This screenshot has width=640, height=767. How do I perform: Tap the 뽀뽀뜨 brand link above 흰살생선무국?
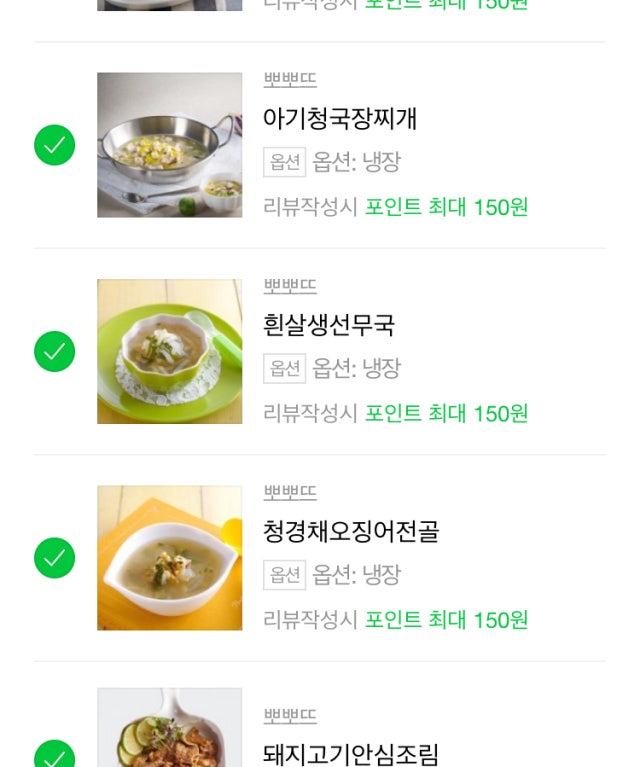coord(290,286)
